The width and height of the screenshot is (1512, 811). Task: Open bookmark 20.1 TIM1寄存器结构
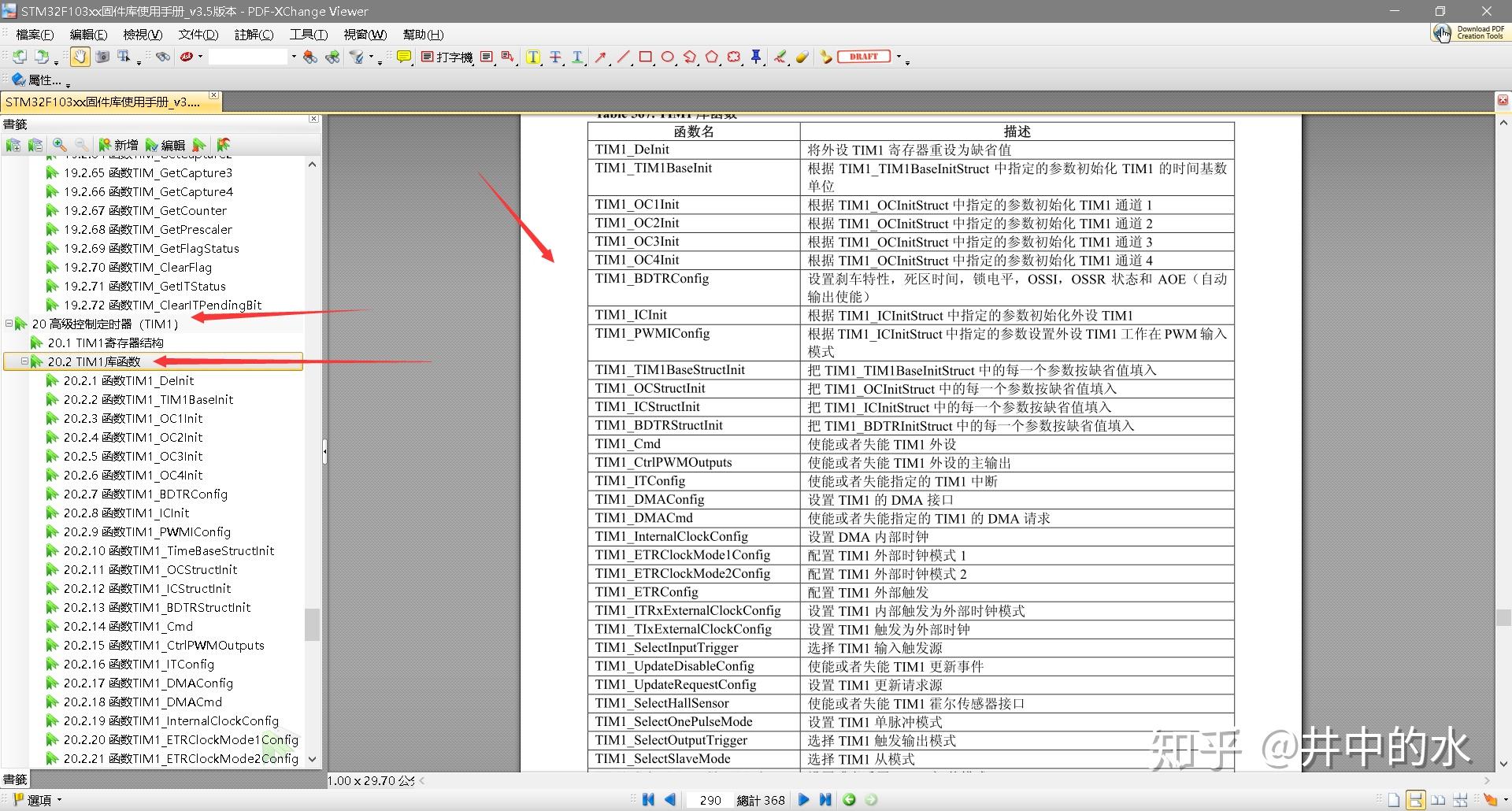[x=106, y=343]
